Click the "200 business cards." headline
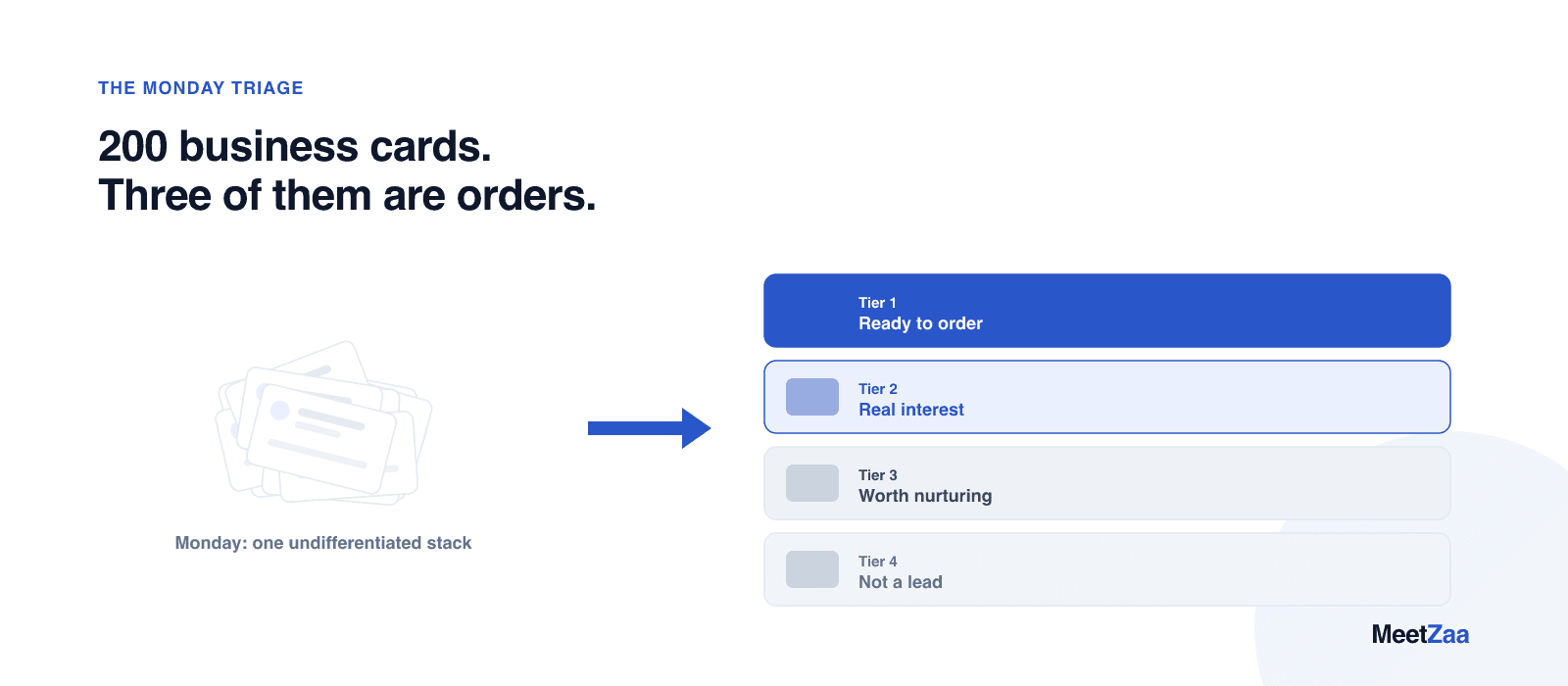Screen dimensions: 1568x686 click(295, 147)
